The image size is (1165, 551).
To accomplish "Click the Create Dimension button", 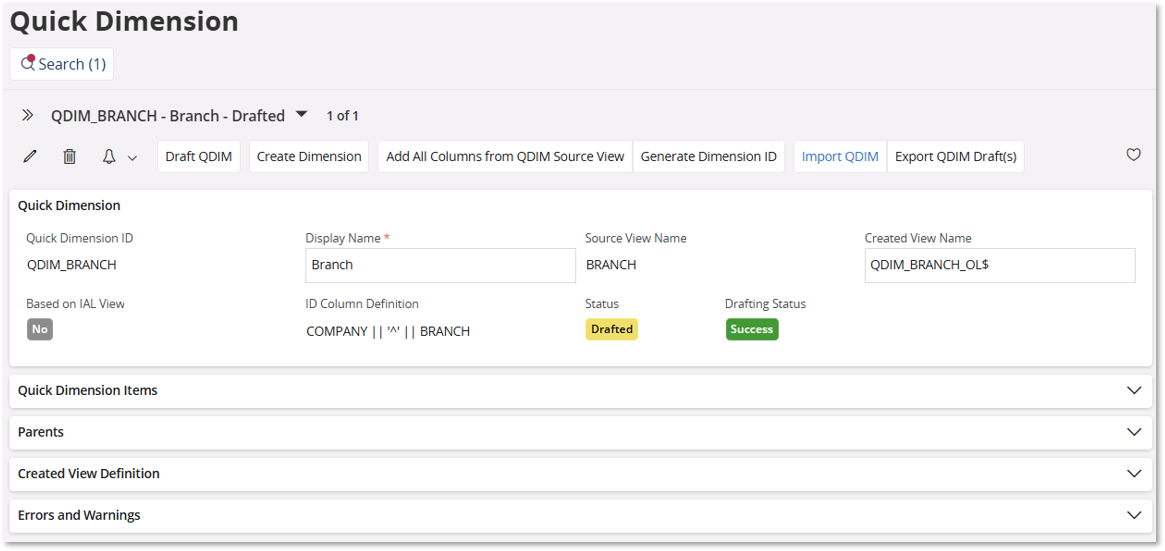I will pos(309,157).
